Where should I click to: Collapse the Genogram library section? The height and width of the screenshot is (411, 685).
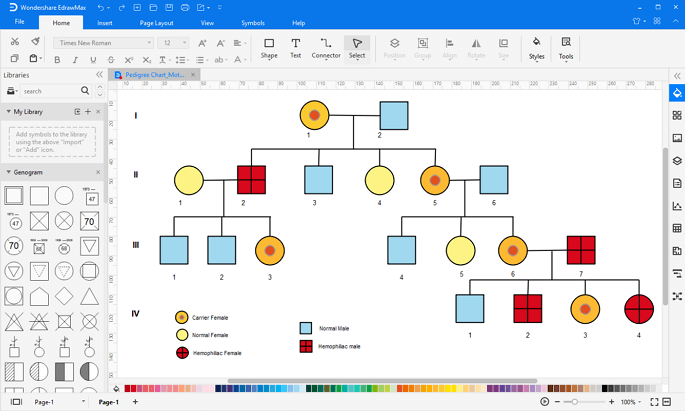coord(8,173)
